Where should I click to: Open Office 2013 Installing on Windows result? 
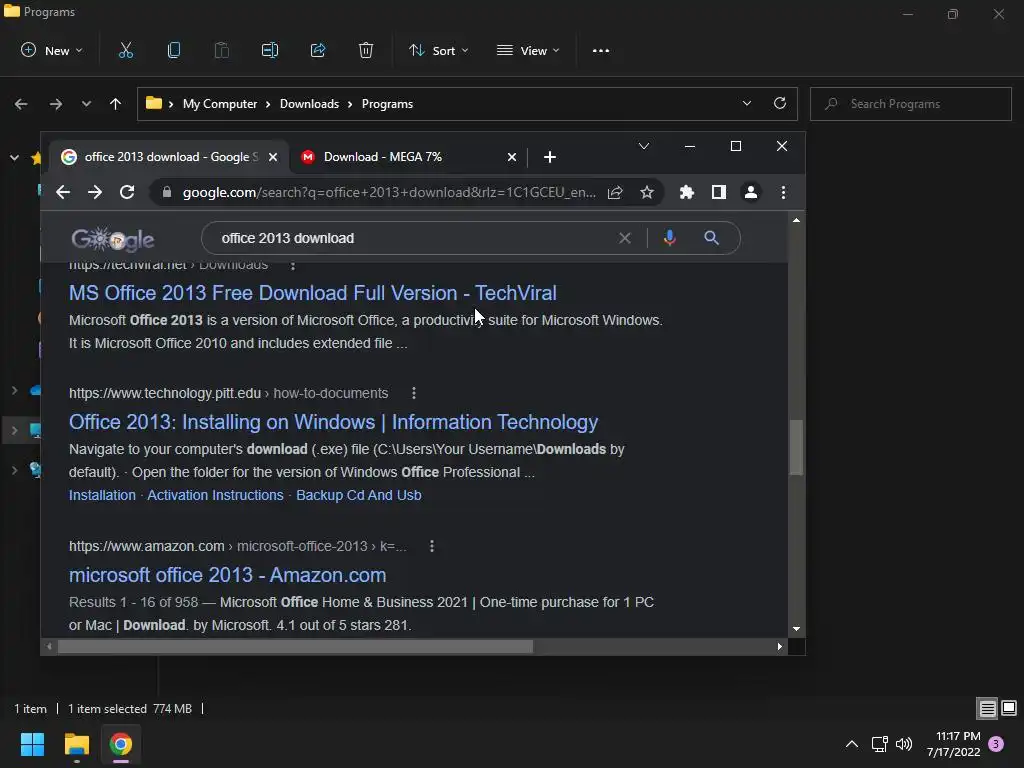pos(334,422)
